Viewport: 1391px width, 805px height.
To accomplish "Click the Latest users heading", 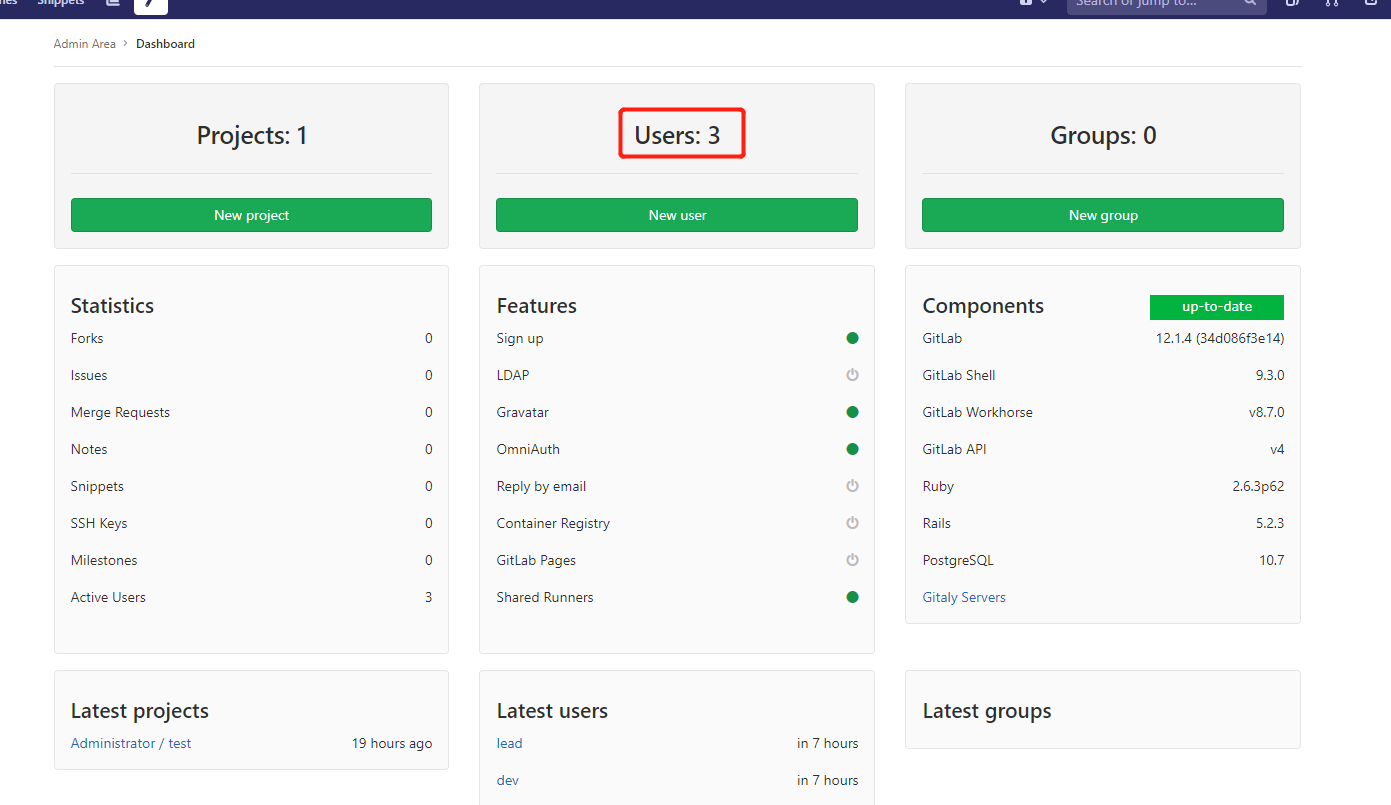I will coord(552,711).
